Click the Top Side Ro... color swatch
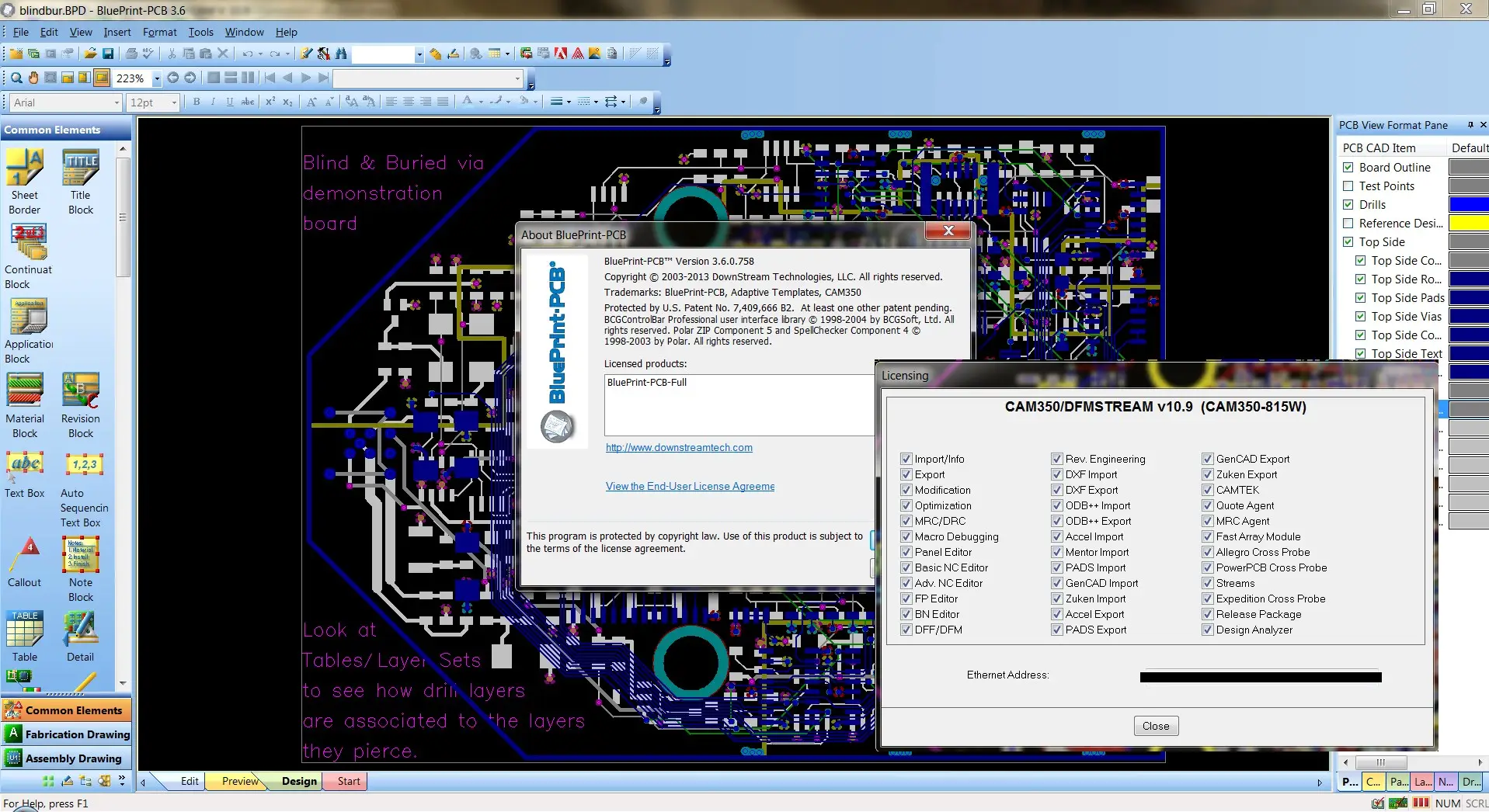1489x812 pixels. (x=1469, y=279)
